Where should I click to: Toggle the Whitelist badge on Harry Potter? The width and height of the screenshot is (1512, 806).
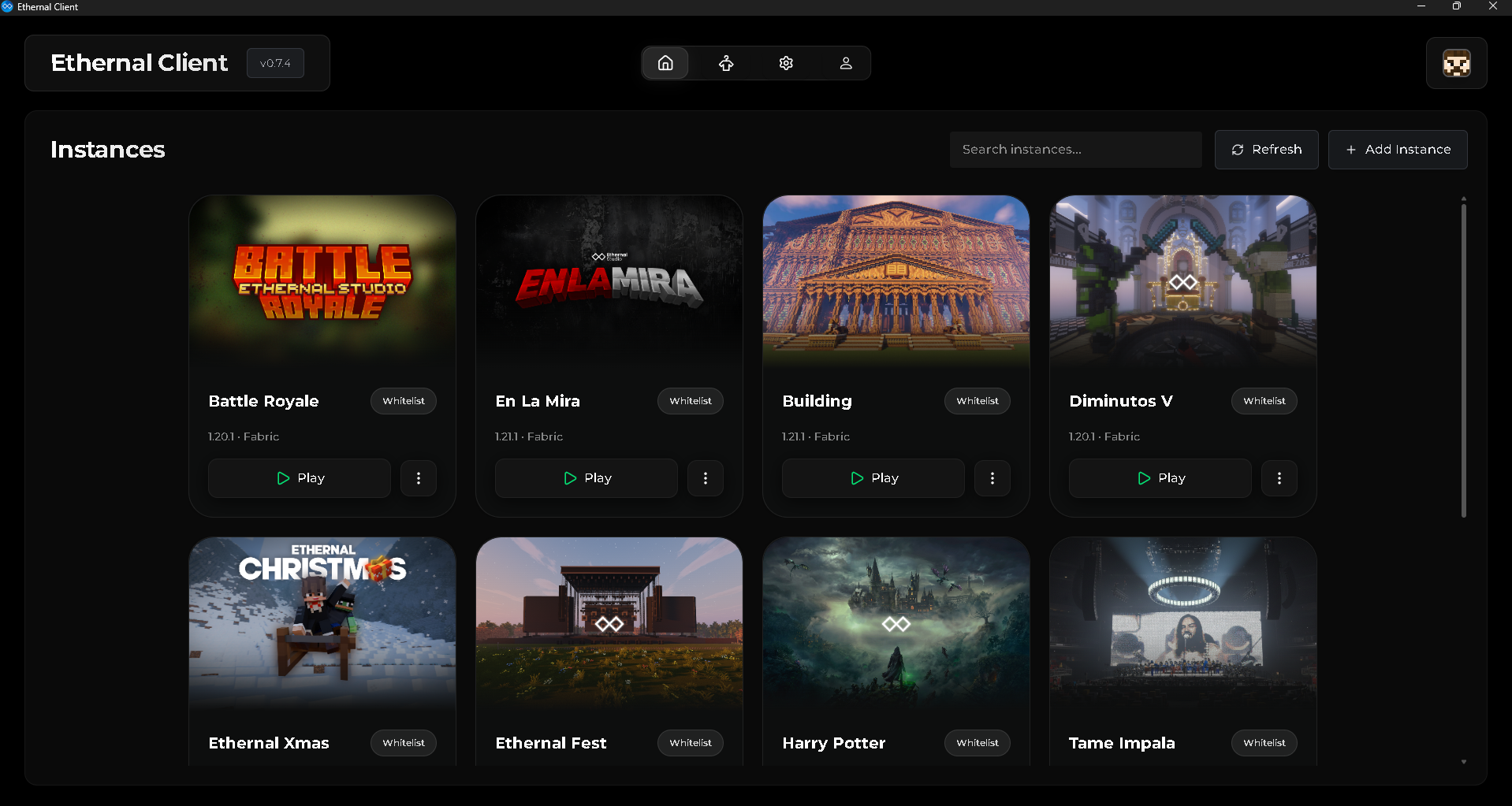977,742
